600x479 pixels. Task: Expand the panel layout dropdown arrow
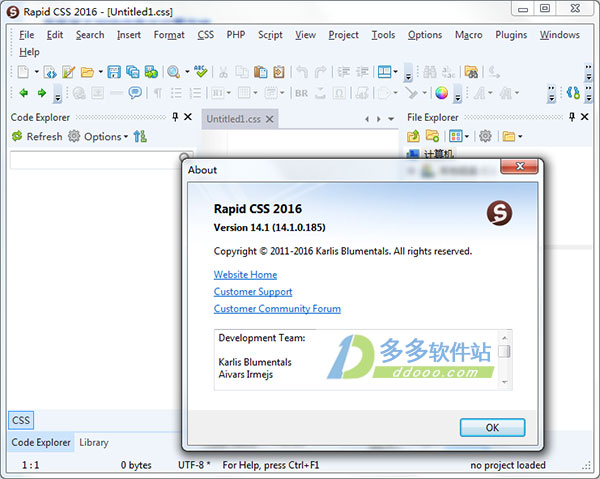(x=396, y=72)
